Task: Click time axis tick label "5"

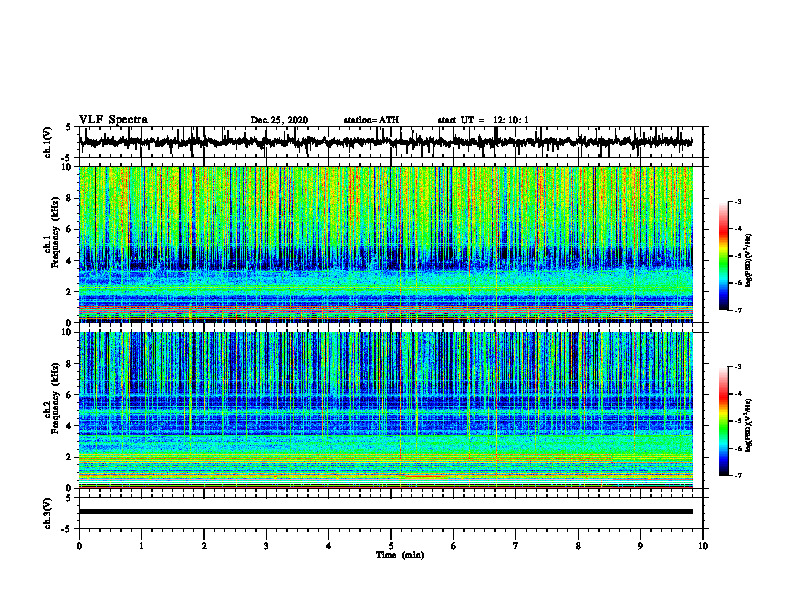Action: click(391, 546)
